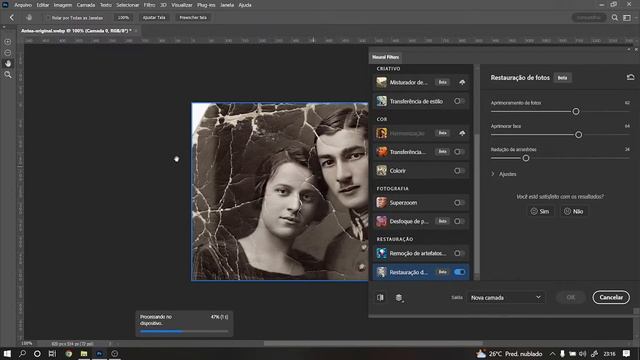Open the Saída Nova camada dropdown
The width and height of the screenshot is (640, 360).
[506, 298]
